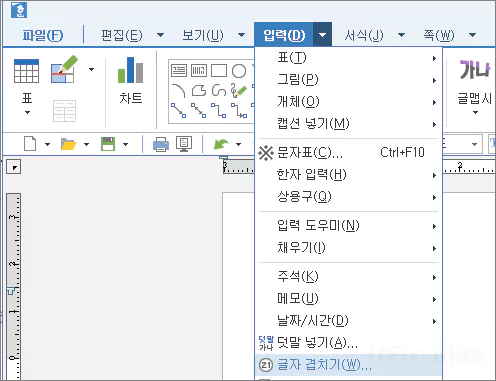Toggle the dropdown arrow beside 입력(D)
This screenshot has width=496, height=381.
322,35
